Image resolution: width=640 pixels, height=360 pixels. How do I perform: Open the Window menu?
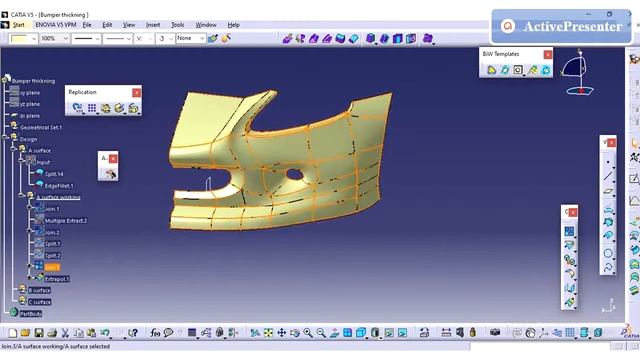206,25
